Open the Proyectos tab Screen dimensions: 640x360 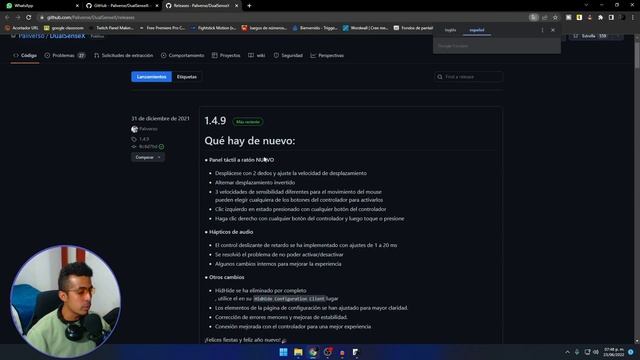(226, 56)
